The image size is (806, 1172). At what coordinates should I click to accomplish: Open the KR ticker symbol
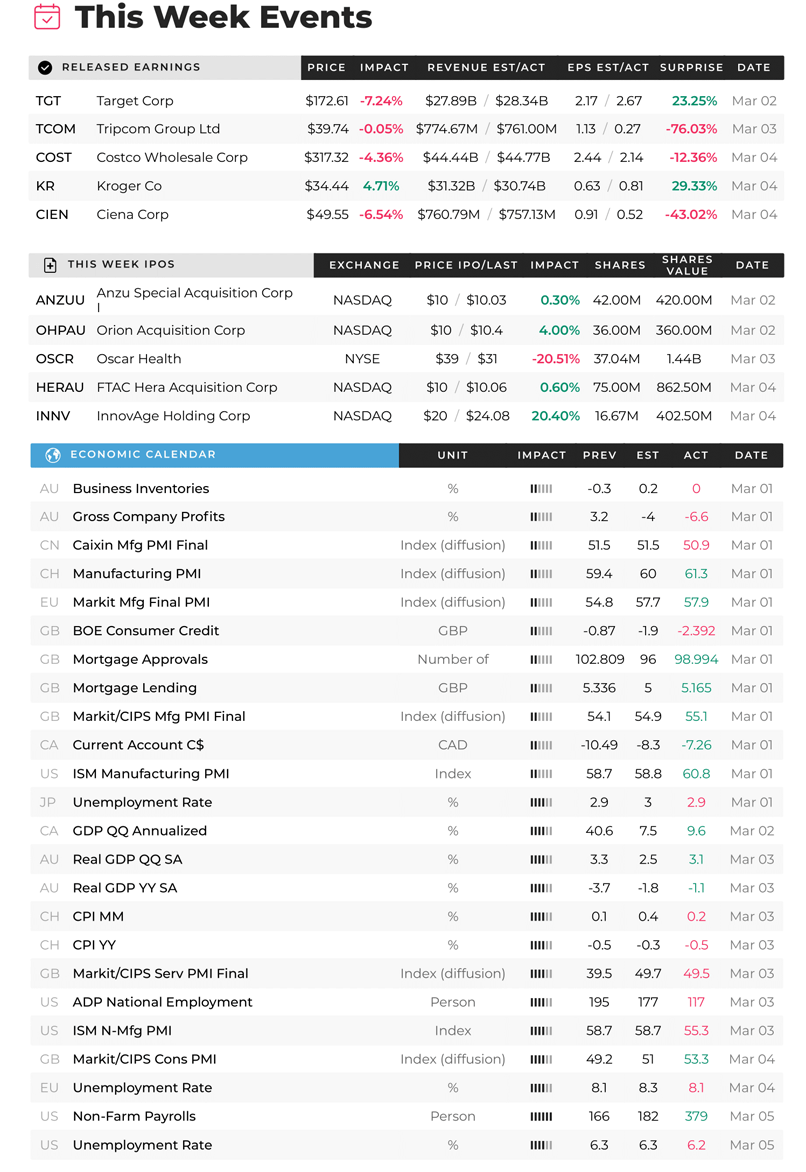click(45, 186)
